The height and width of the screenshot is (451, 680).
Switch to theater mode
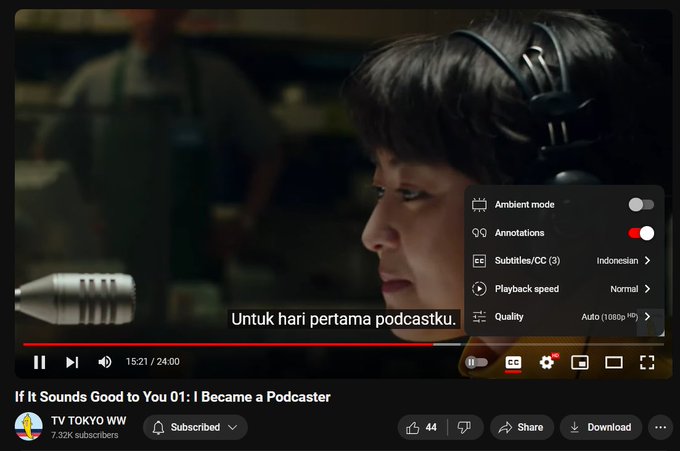click(614, 362)
